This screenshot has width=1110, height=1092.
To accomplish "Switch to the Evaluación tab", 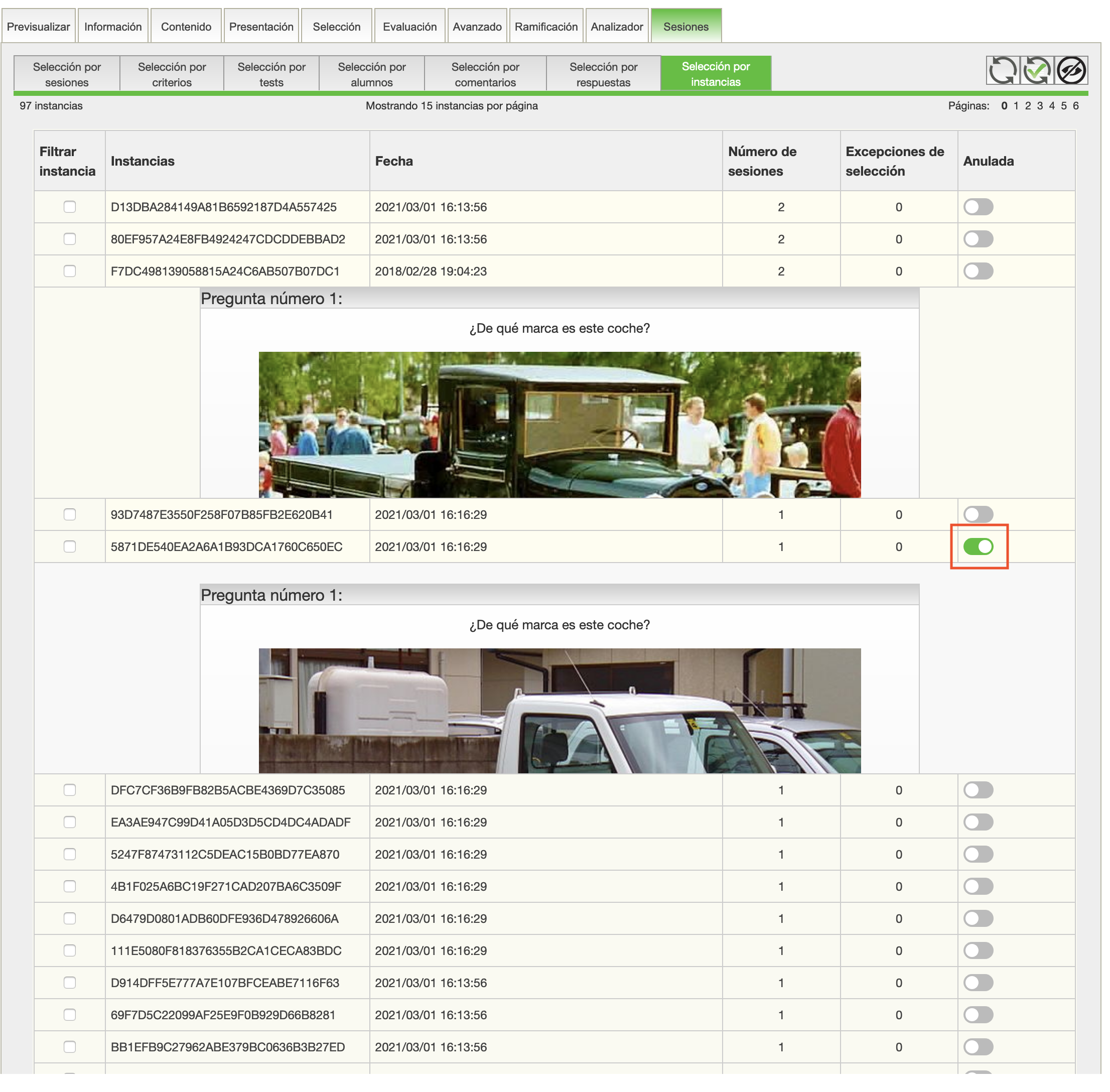I will [x=409, y=27].
